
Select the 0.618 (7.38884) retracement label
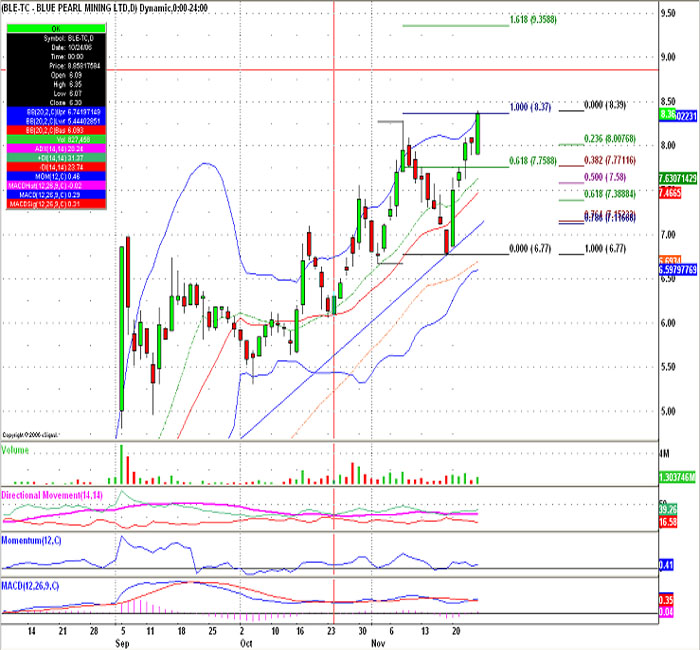[610, 194]
